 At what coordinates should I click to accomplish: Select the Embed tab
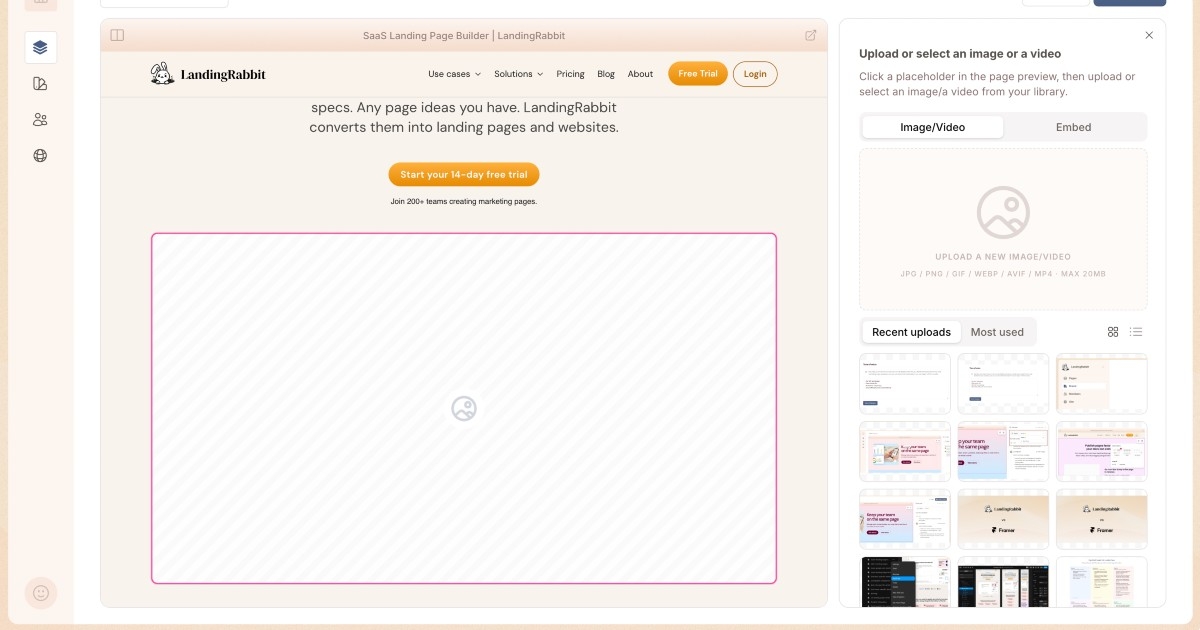[x=1073, y=127]
